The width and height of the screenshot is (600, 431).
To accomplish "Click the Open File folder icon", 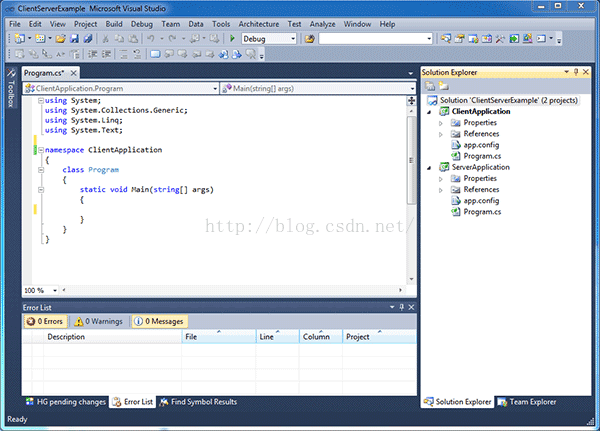I will click(60, 39).
